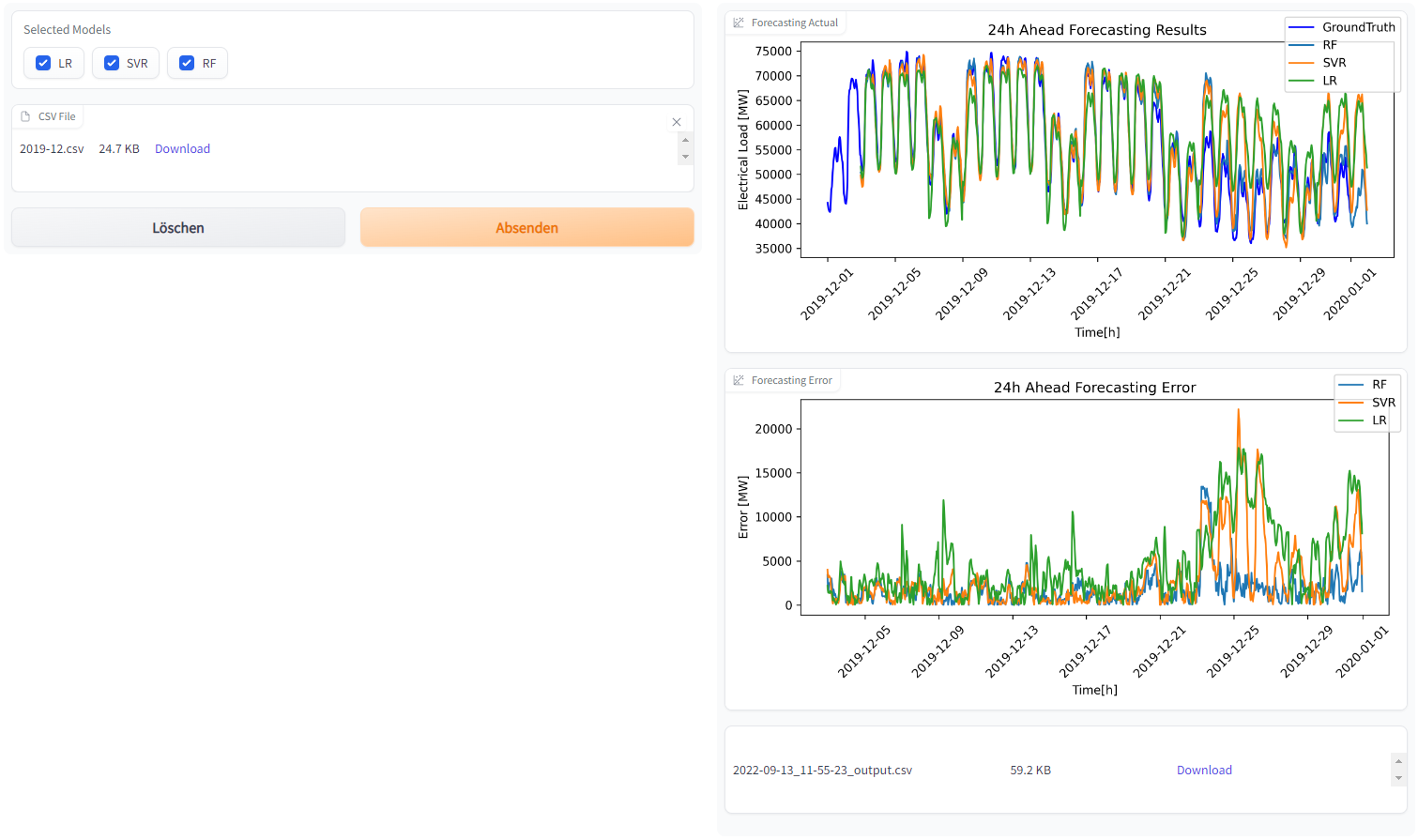The image size is (1418, 840).
Task: Download the 2022-09-13 output CSV file
Action: [1204, 770]
